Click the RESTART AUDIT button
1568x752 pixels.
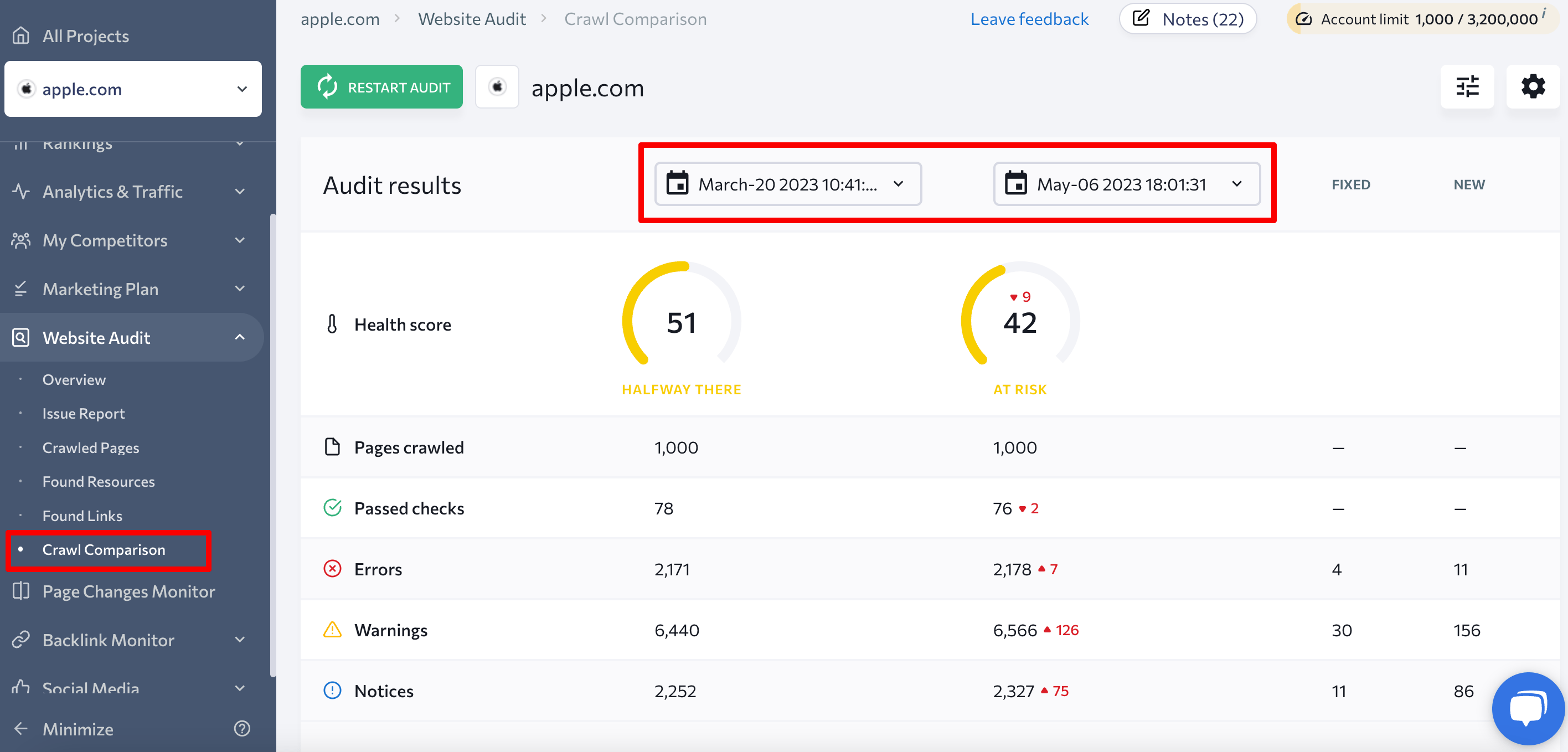pyautogui.click(x=381, y=86)
